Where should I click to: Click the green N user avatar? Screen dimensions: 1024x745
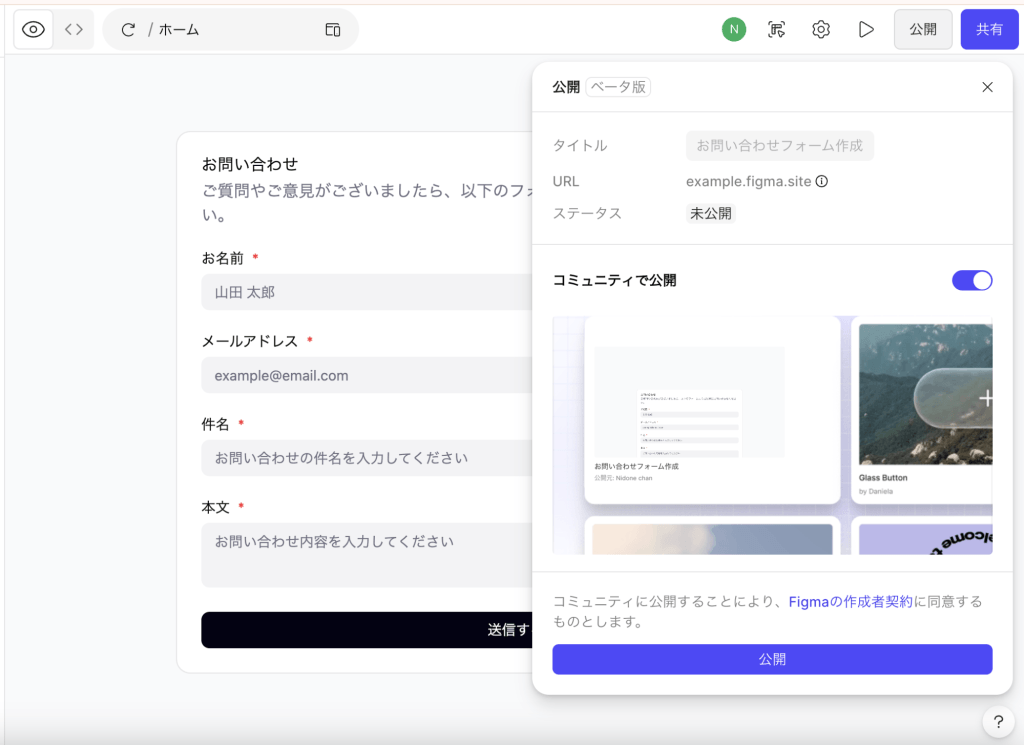(x=734, y=30)
